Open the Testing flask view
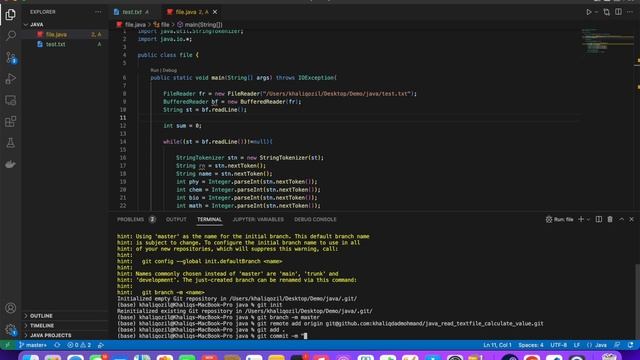640x360 pixels. (x=11, y=143)
